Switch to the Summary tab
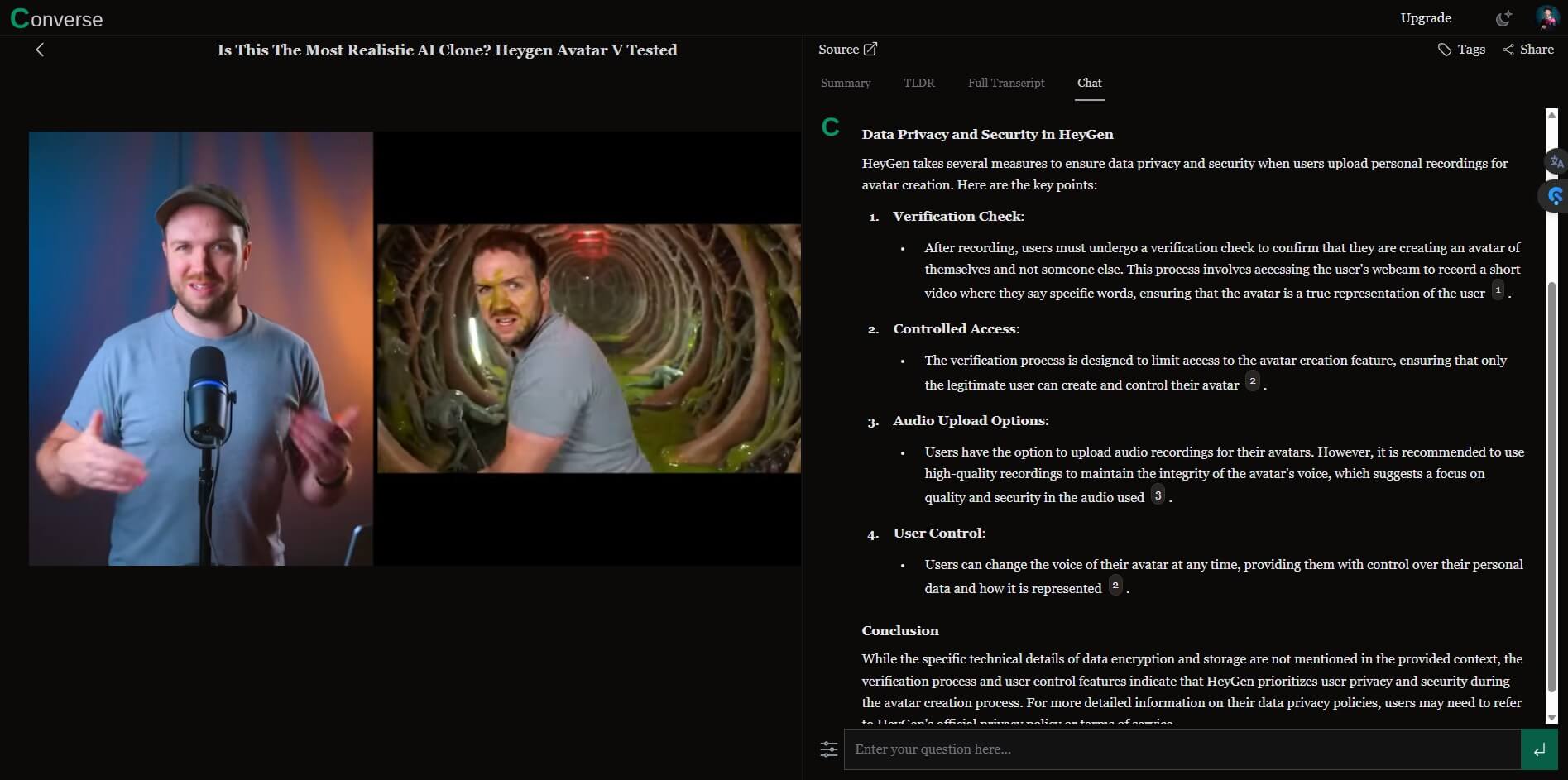 846,83
